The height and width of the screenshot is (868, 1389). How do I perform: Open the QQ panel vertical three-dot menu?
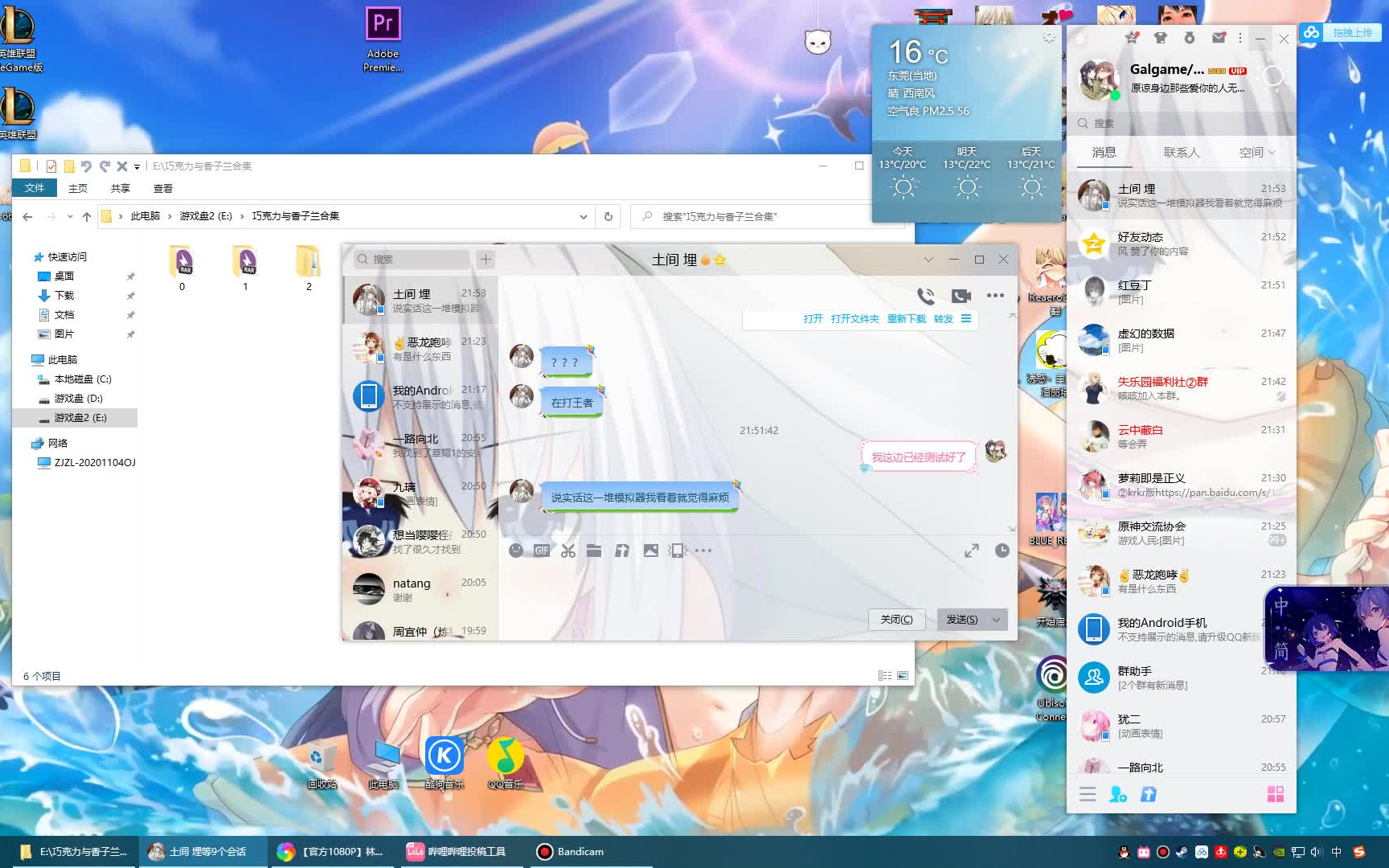(1240, 38)
